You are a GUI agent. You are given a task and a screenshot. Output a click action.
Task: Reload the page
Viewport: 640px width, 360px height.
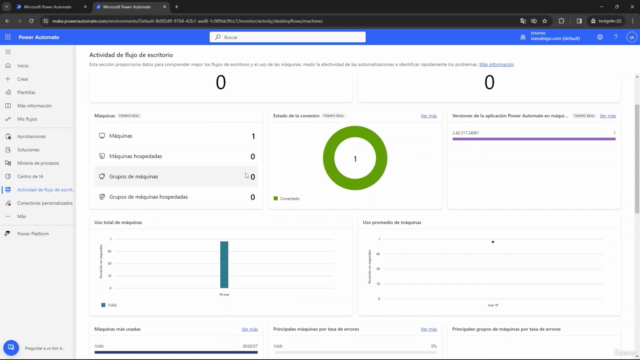click(x=31, y=21)
